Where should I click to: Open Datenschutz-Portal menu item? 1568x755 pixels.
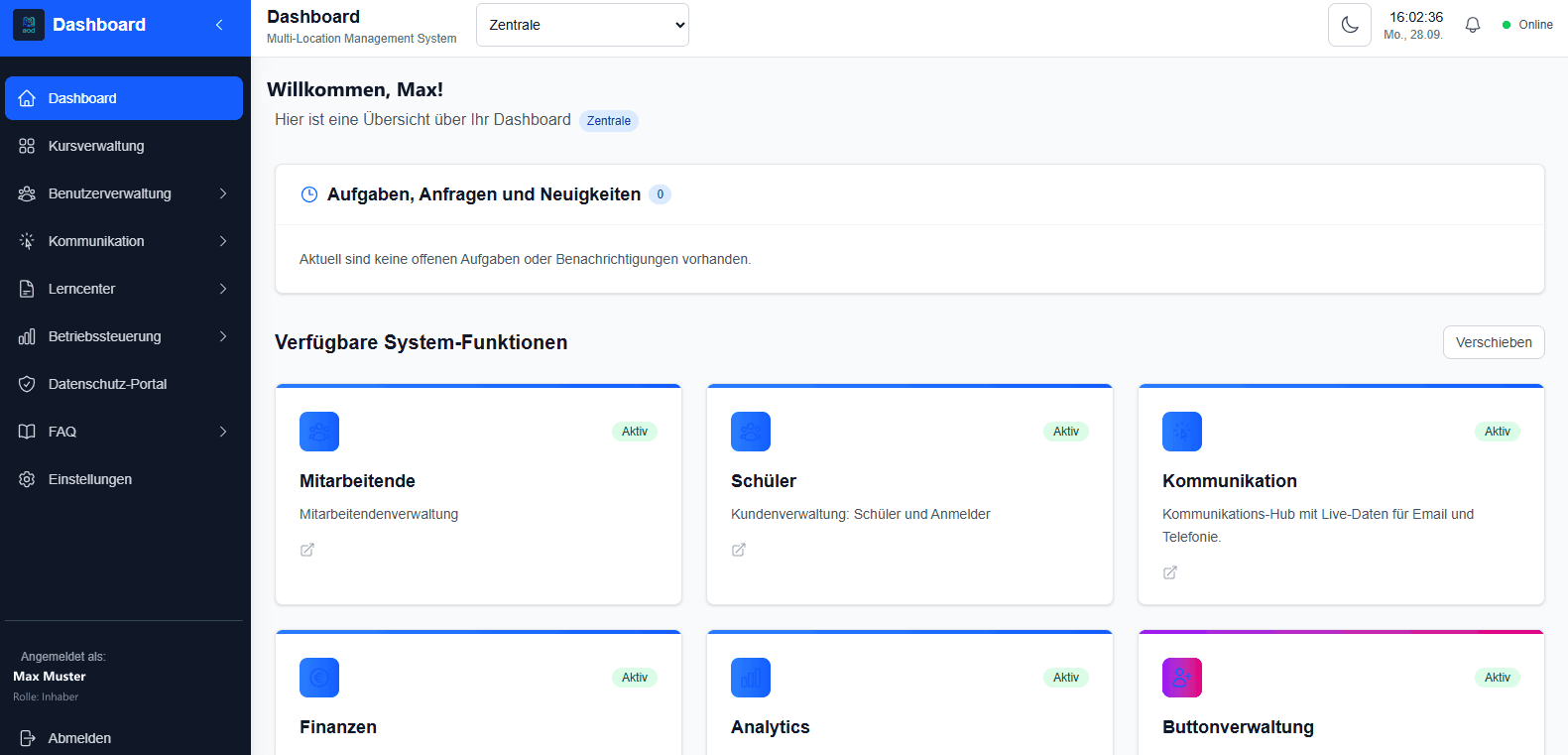[x=124, y=384]
